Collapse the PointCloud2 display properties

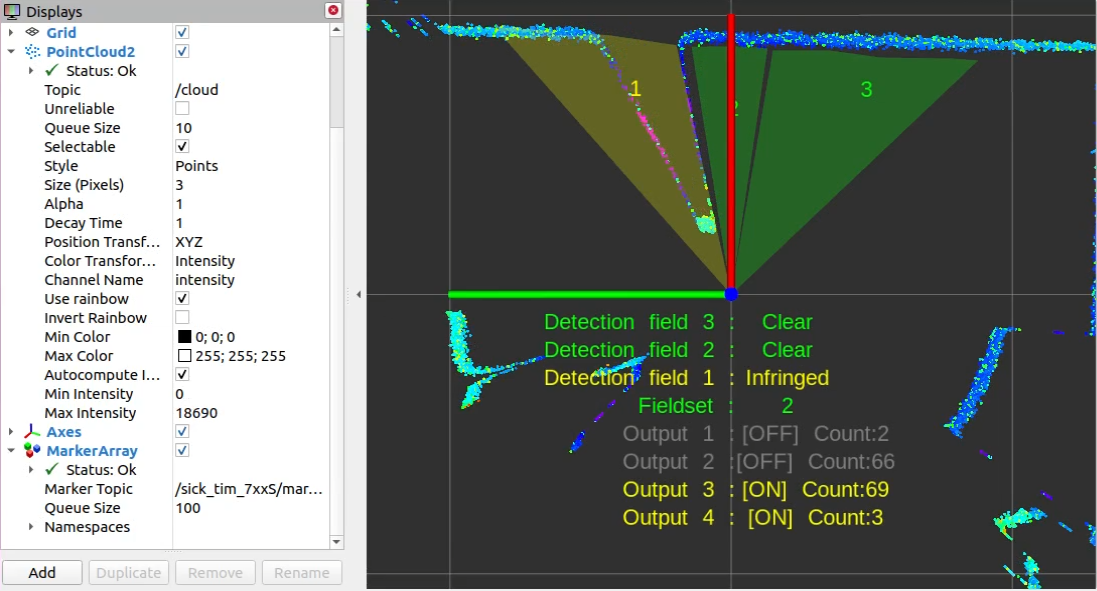click(x=10, y=51)
